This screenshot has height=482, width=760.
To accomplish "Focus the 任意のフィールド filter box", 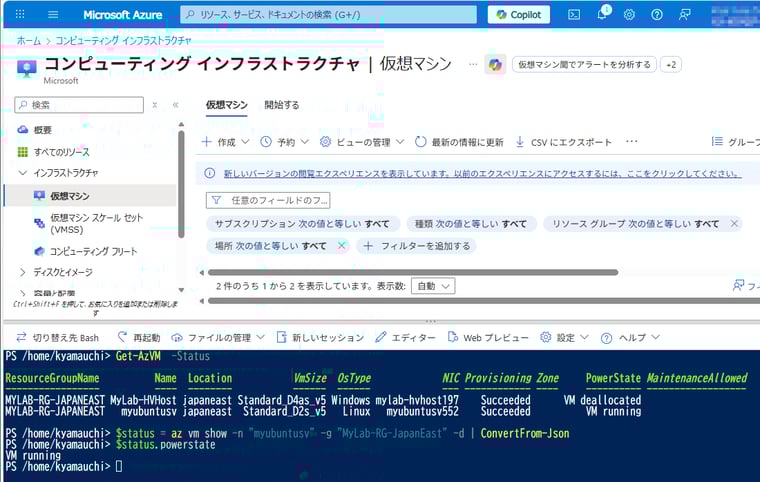I will pyautogui.click(x=268, y=200).
